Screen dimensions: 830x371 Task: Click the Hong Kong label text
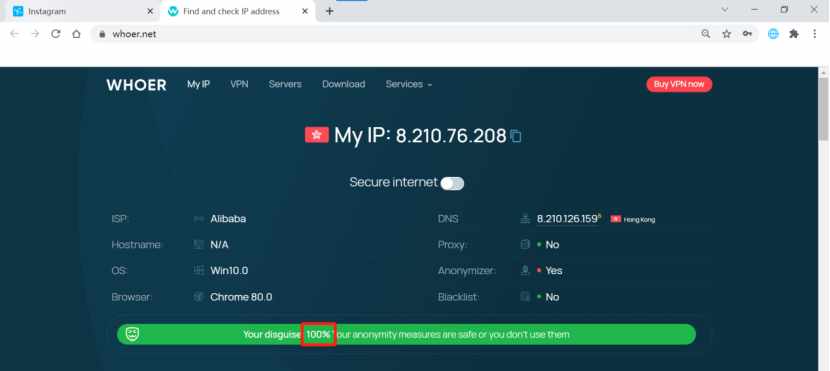pyautogui.click(x=639, y=219)
